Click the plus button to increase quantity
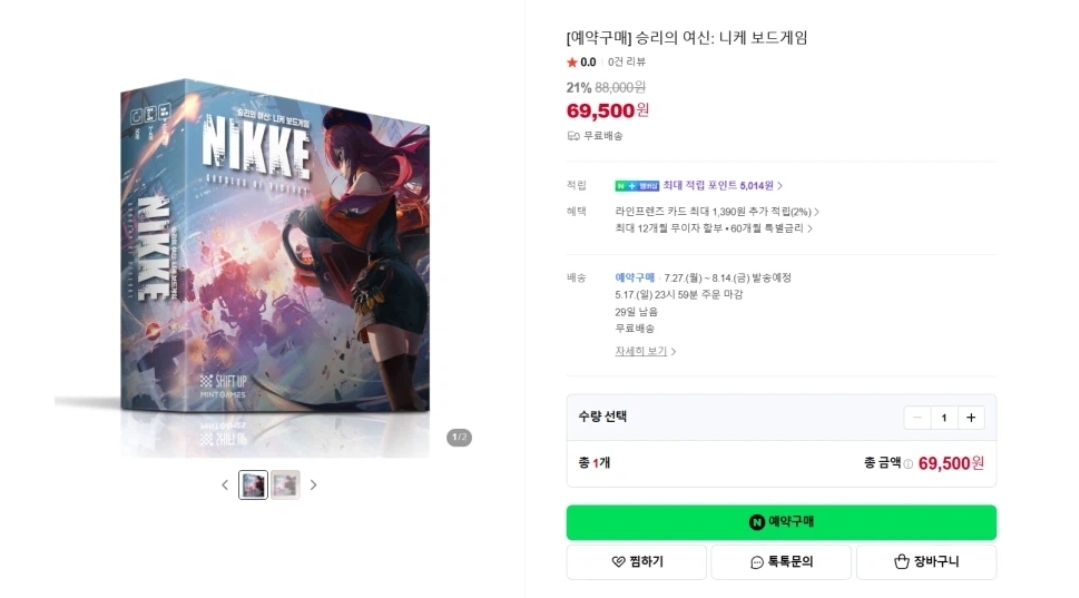 pyautogui.click(x=970, y=418)
